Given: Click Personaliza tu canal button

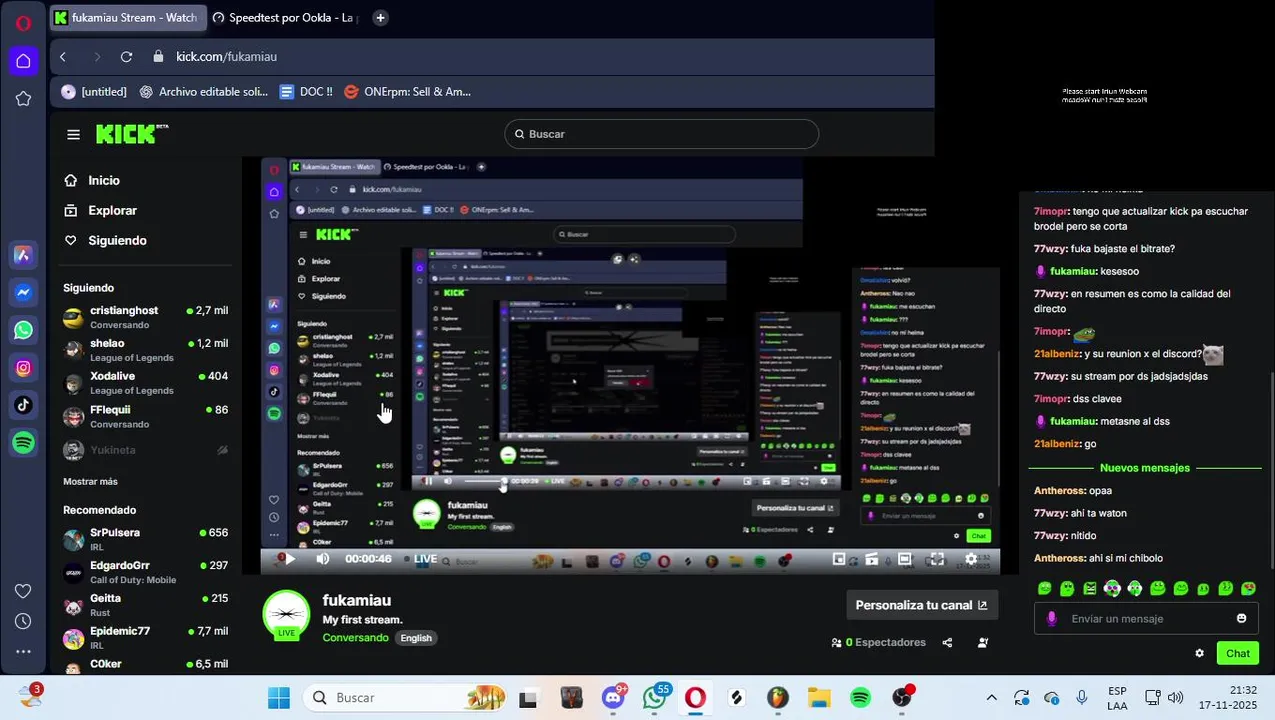Looking at the screenshot, I should tap(920, 605).
